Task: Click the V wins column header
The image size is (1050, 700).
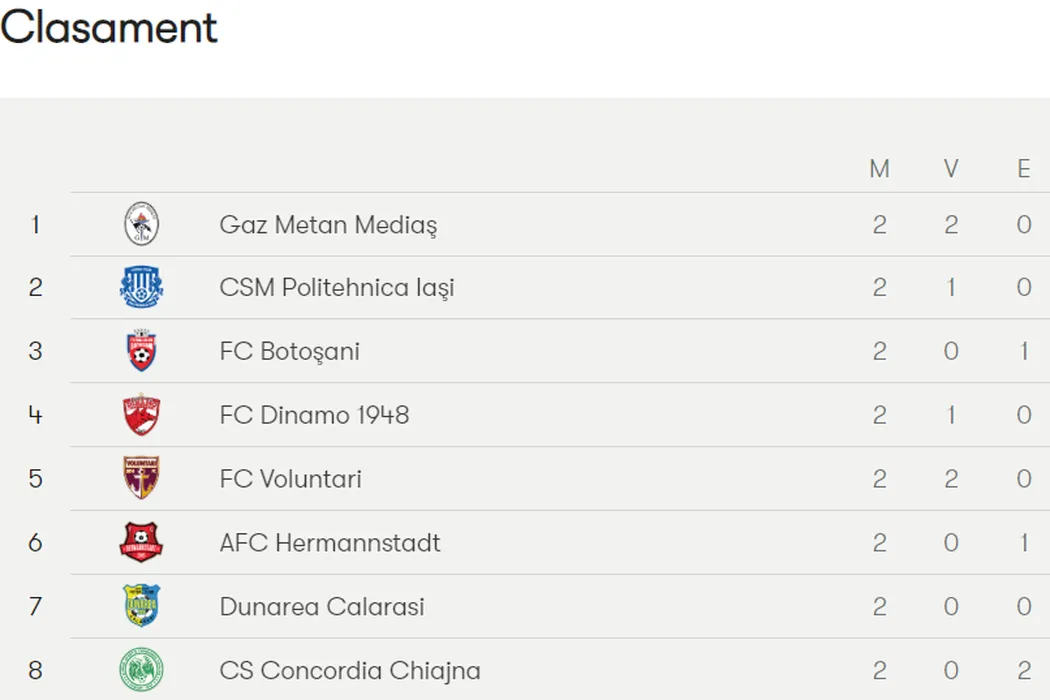Action: (951, 169)
